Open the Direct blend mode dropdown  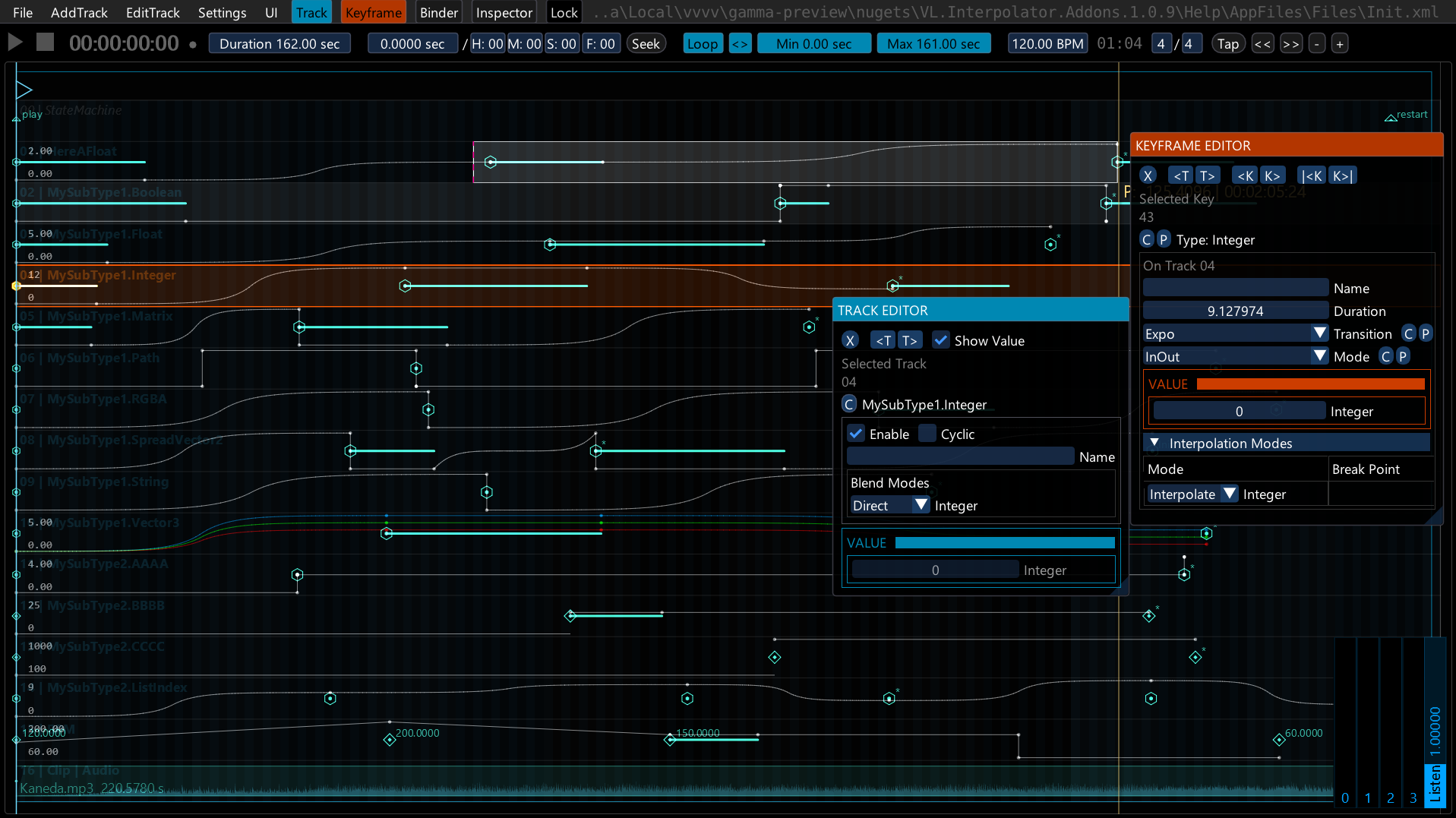pyautogui.click(x=890, y=505)
